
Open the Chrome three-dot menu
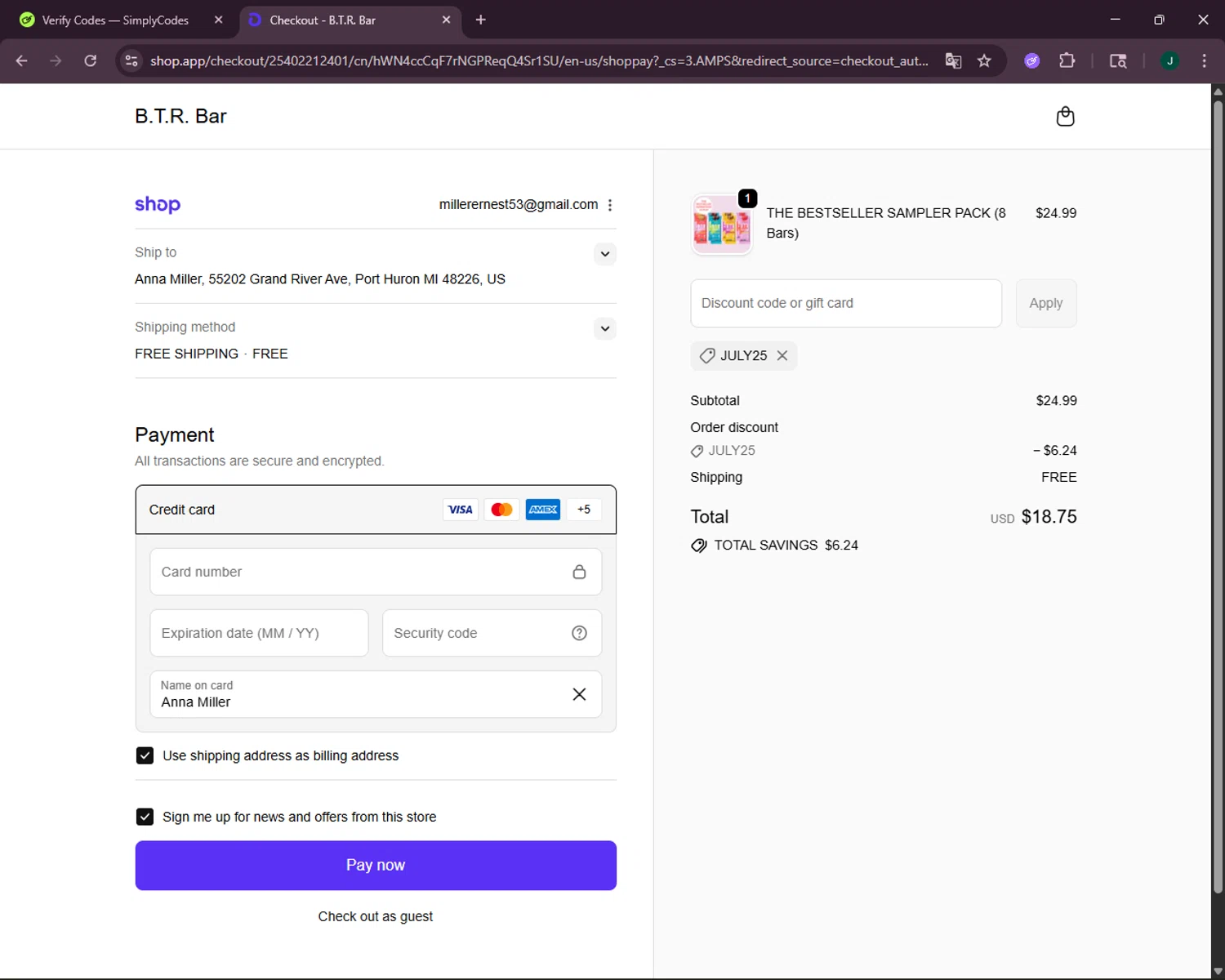pyautogui.click(x=1204, y=60)
